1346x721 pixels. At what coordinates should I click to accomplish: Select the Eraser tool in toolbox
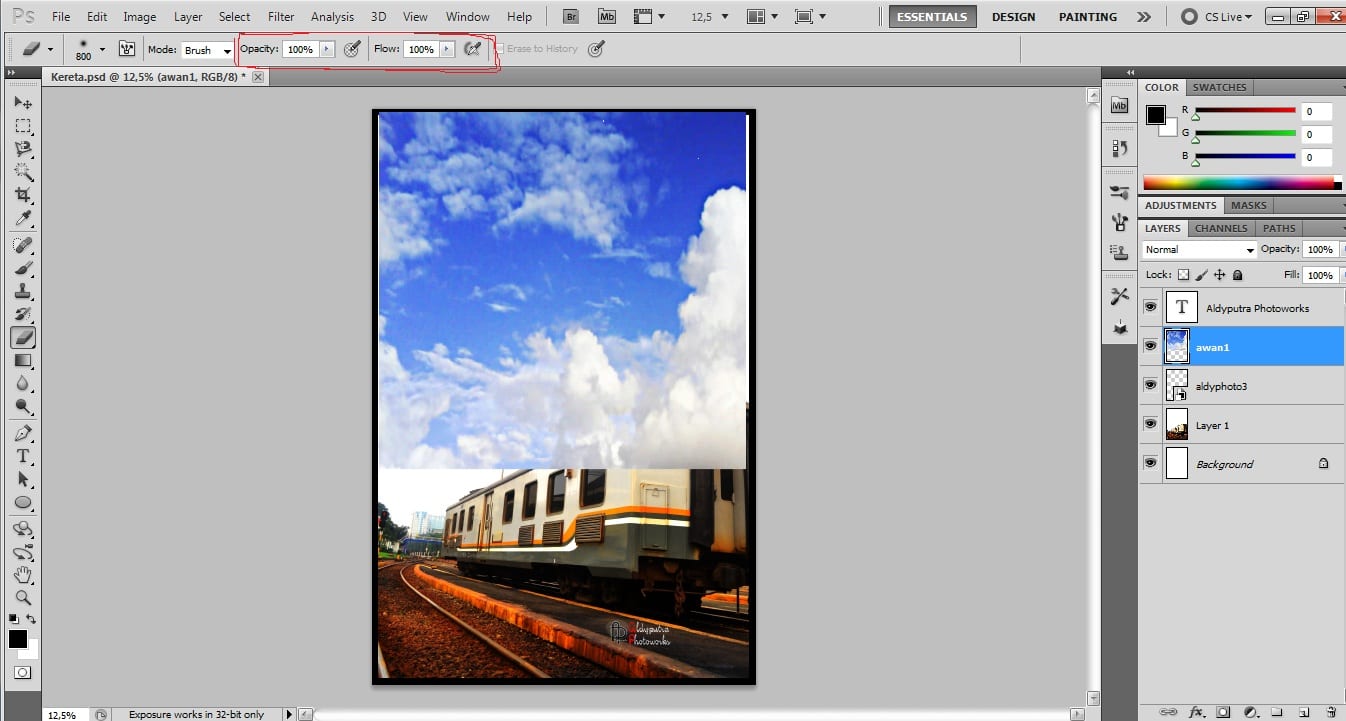[23, 338]
